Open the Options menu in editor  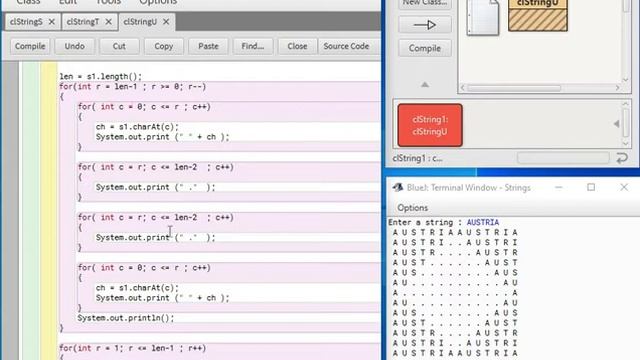click(x=158, y=2)
